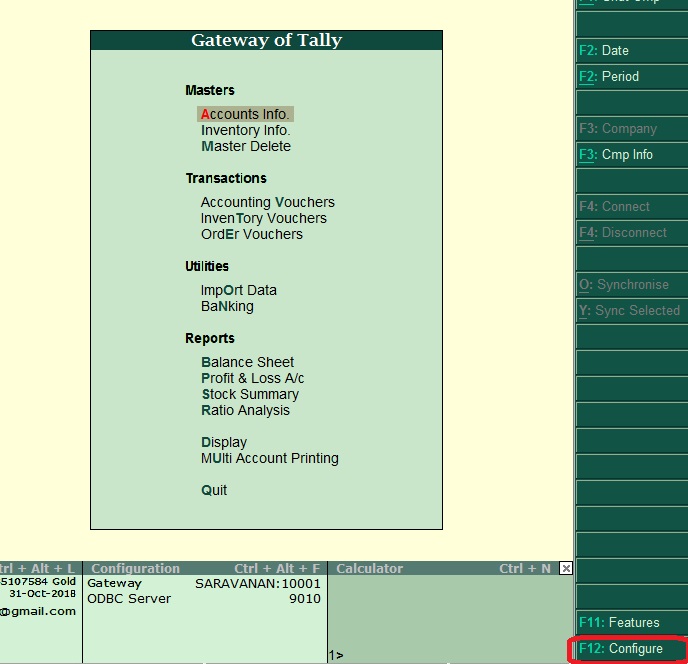Open BaNking utility
Image resolution: width=688 pixels, height=664 pixels.
click(227, 306)
